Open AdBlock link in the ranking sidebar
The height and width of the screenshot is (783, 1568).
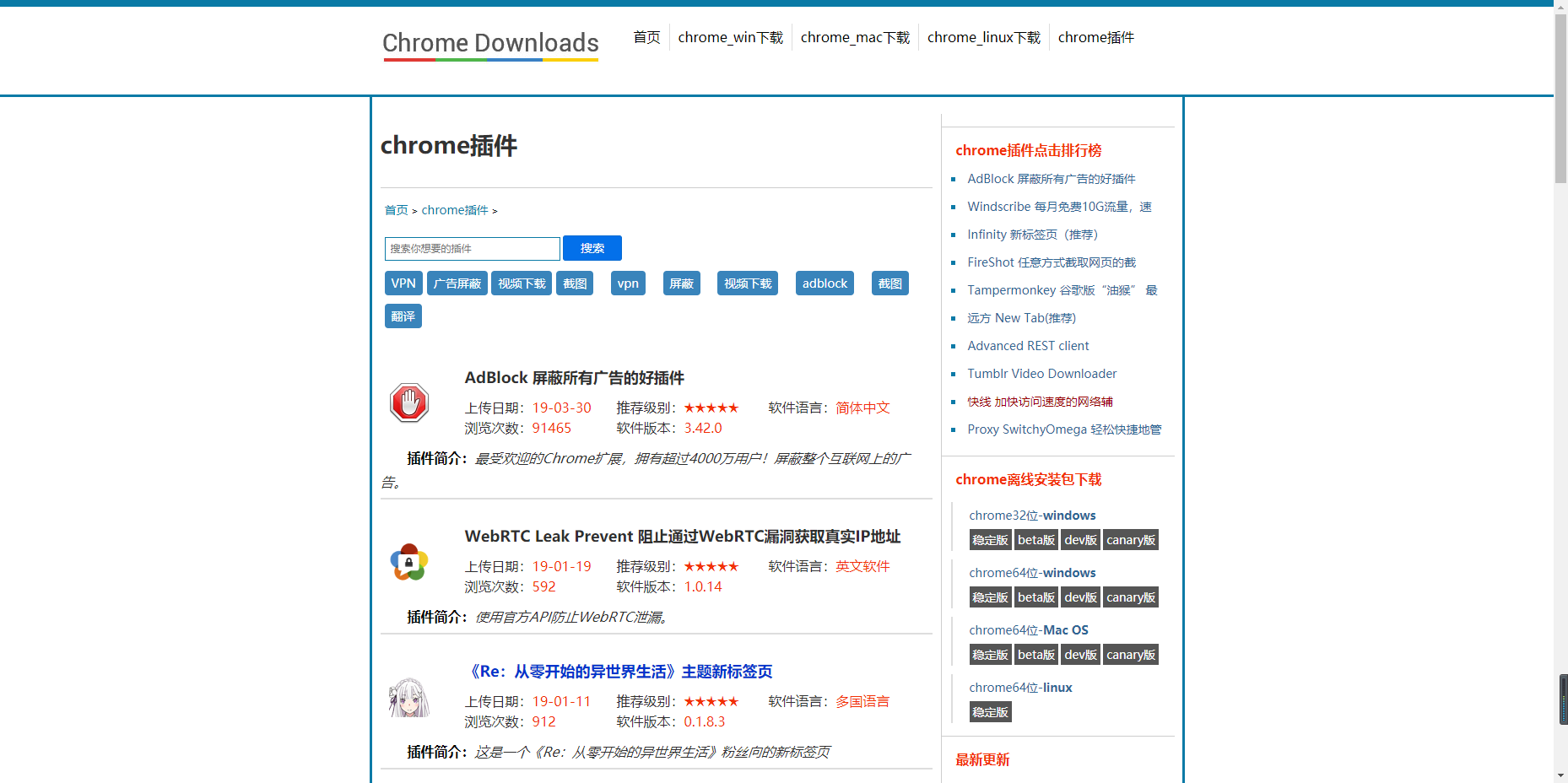coord(1052,179)
